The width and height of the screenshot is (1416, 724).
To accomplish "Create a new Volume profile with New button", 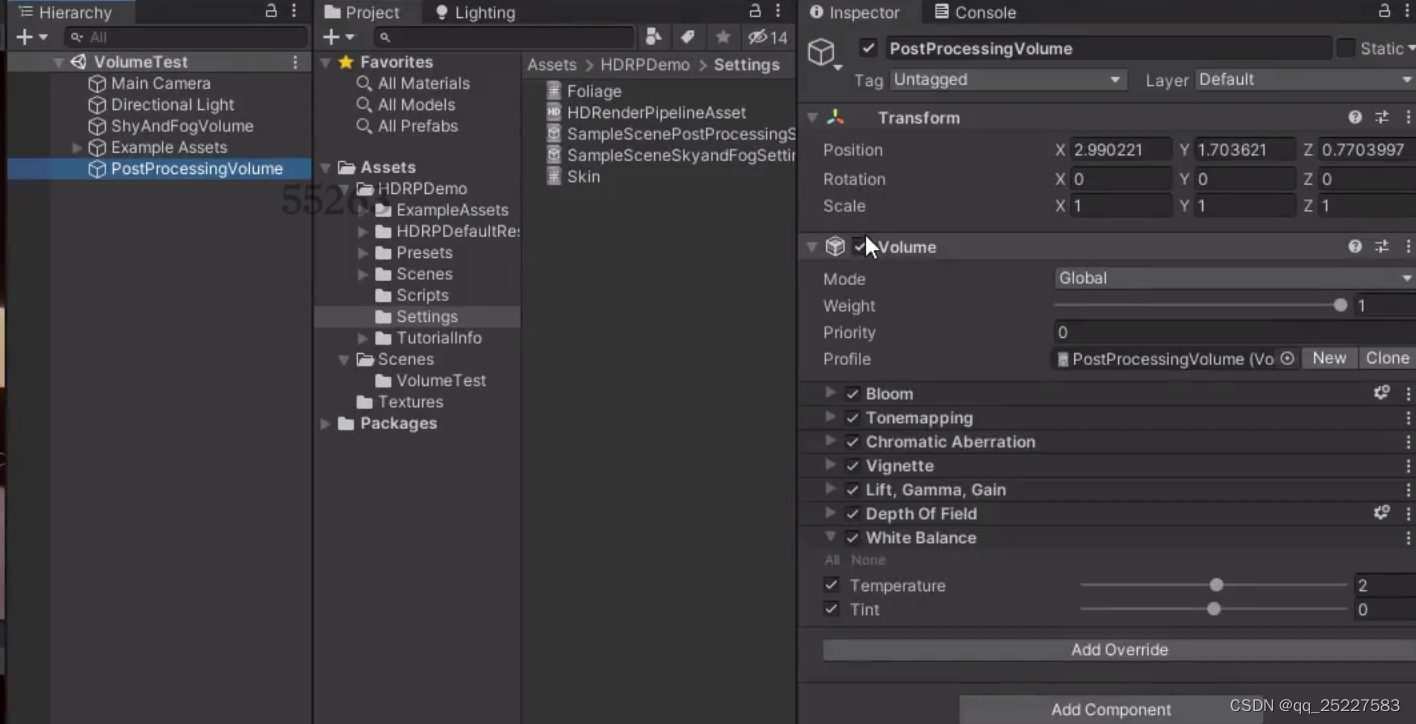I will point(1329,357).
